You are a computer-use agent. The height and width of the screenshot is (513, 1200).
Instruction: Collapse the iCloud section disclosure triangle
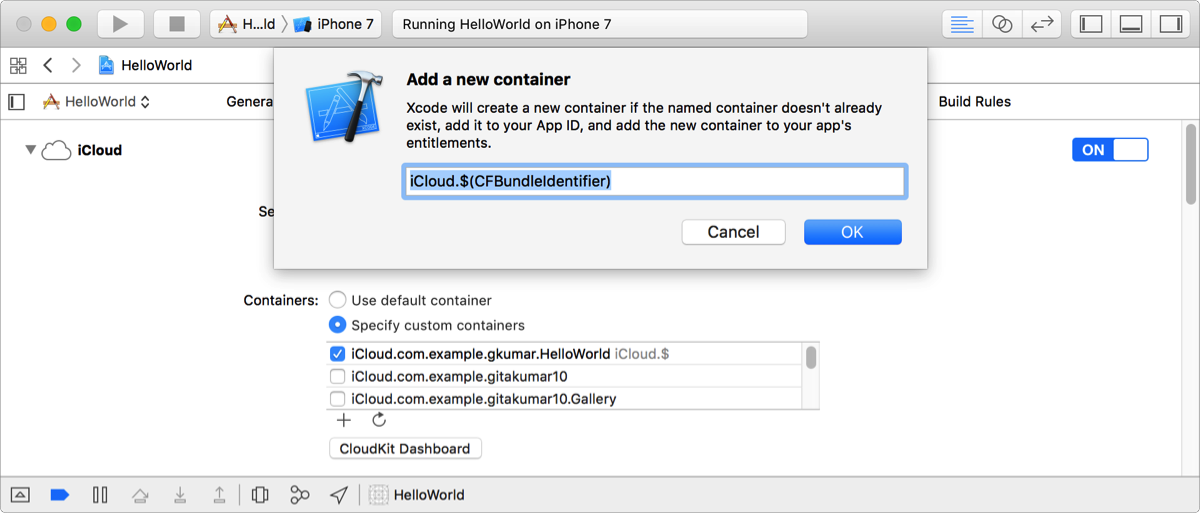(x=31, y=150)
